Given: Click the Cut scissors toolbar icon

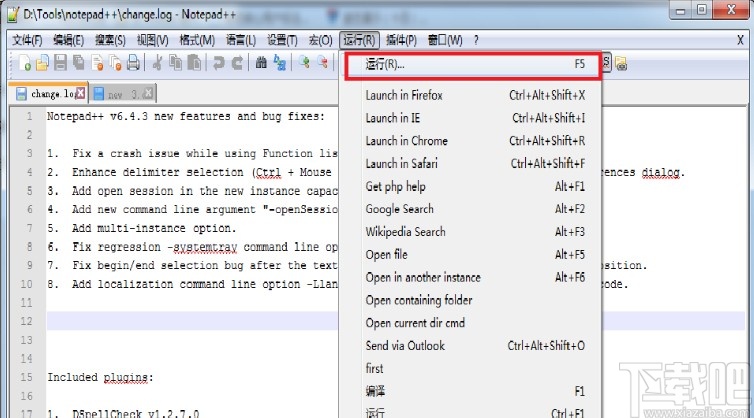Looking at the screenshot, I should [157, 63].
